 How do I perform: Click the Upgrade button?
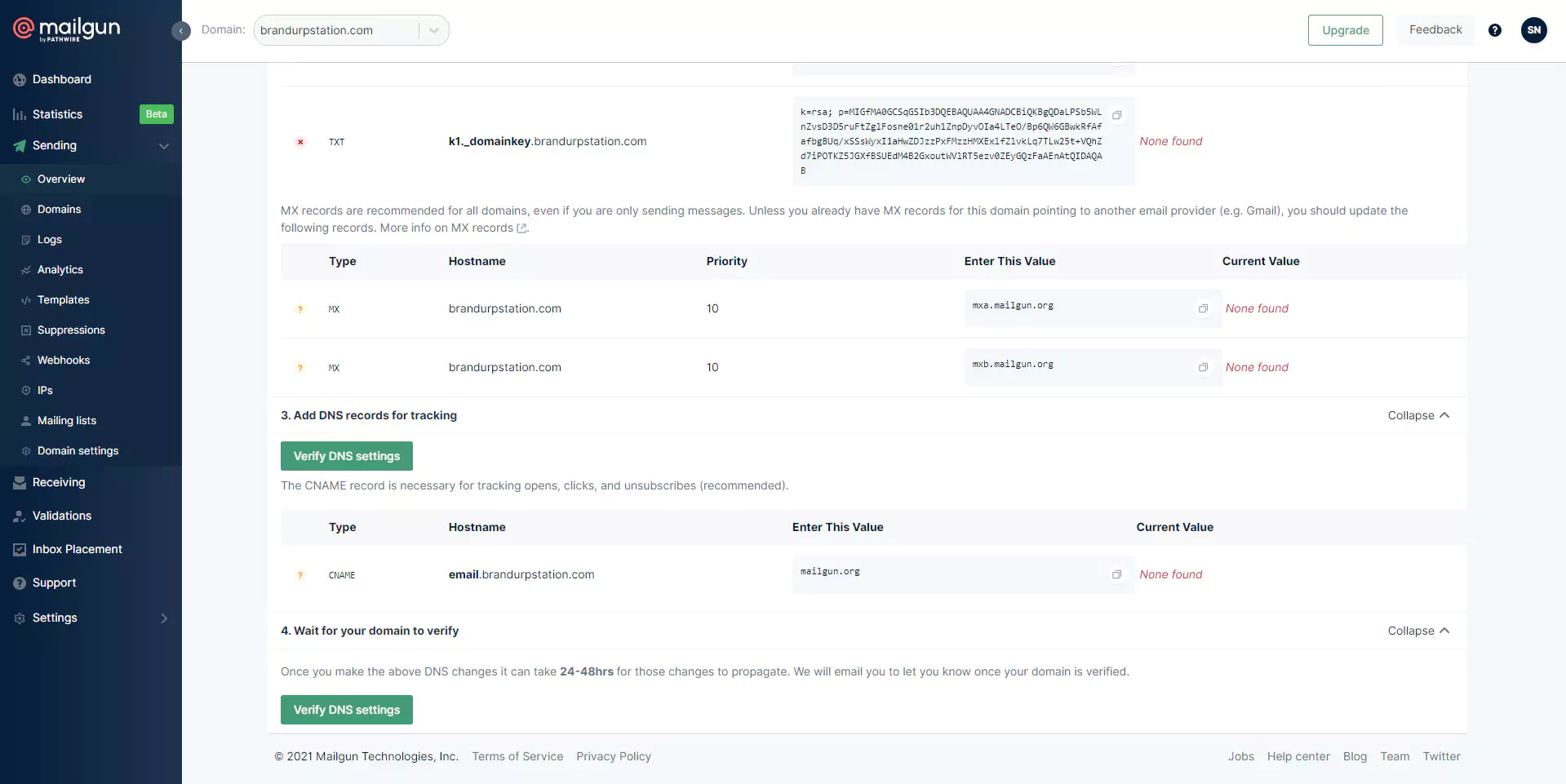point(1345,30)
